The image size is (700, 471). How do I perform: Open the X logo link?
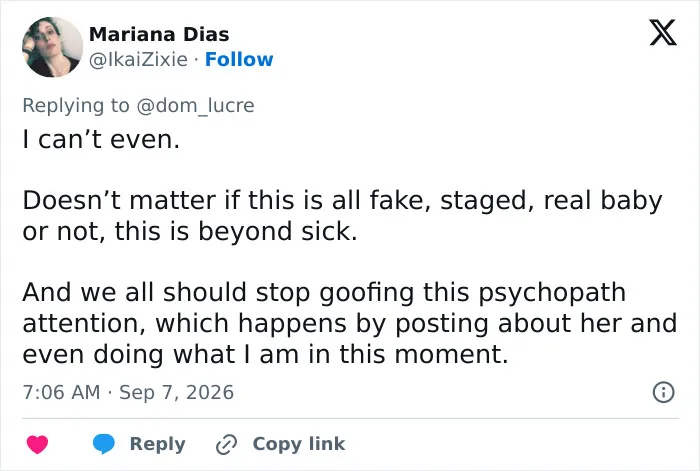[663, 32]
